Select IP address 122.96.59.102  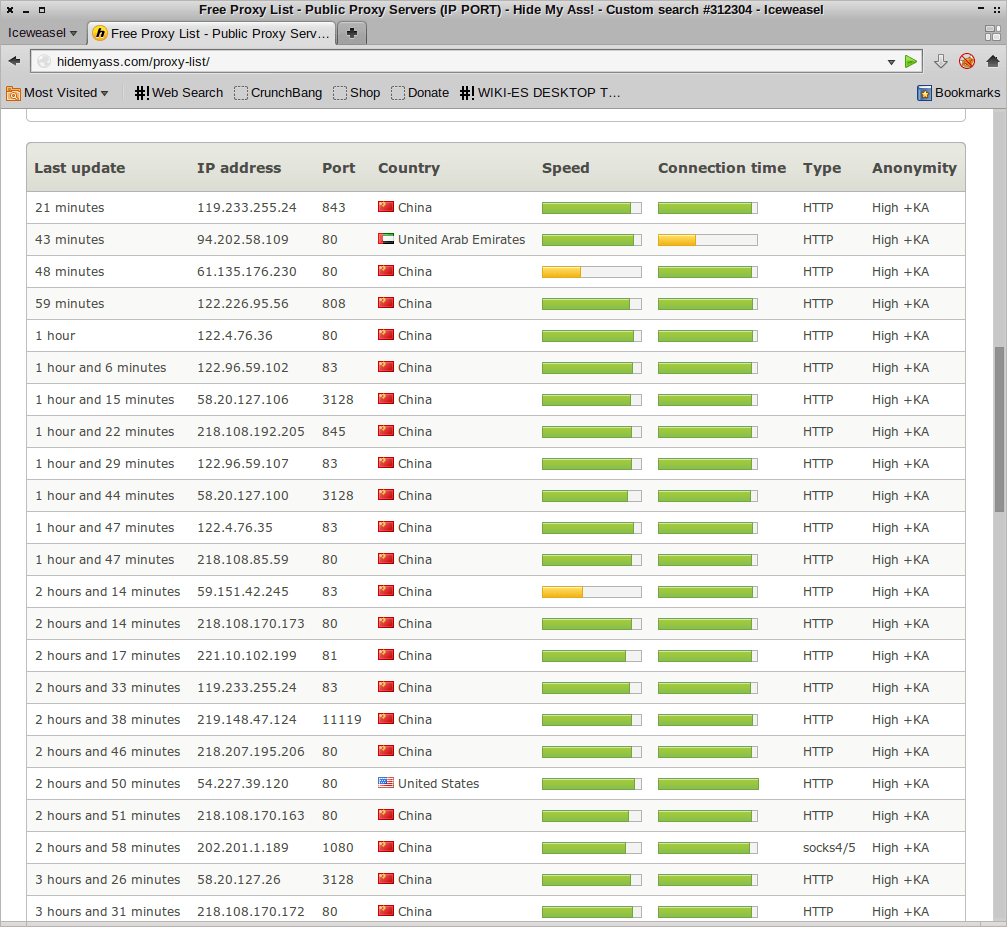tap(243, 367)
